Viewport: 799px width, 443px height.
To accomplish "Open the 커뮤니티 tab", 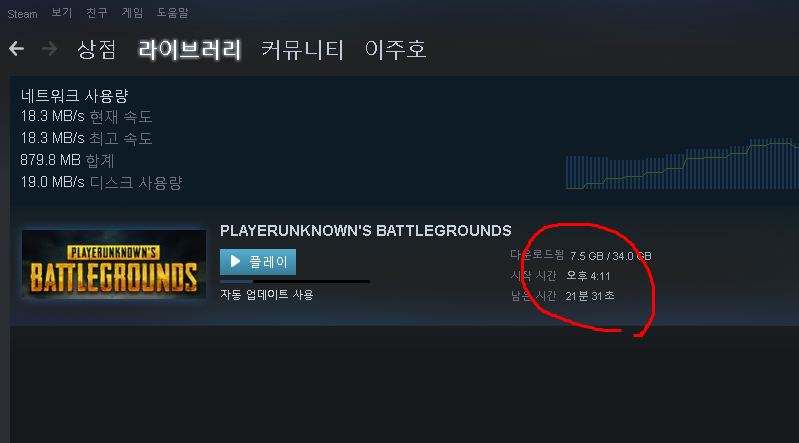I will click(303, 49).
